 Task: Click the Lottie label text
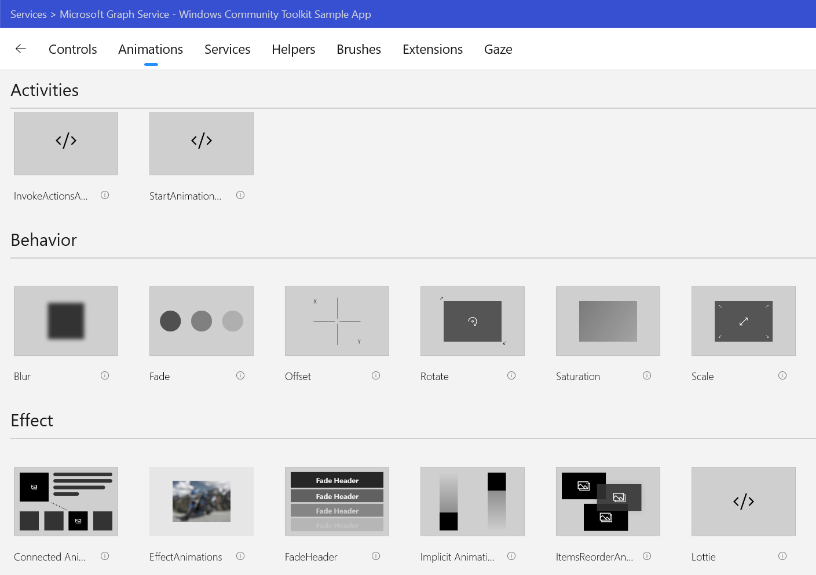pyautogui.click(x=703, y=557)
